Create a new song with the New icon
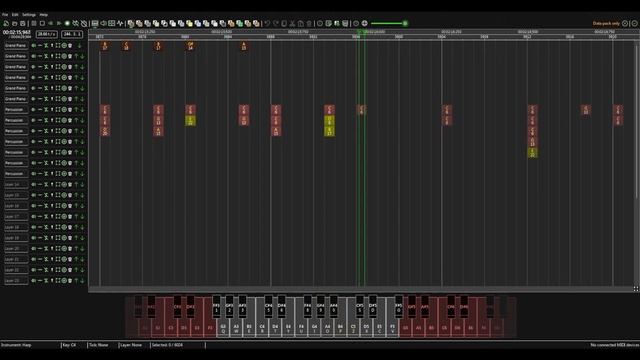The height and width of the screenshot is (360, 640). tap(6, 24)
